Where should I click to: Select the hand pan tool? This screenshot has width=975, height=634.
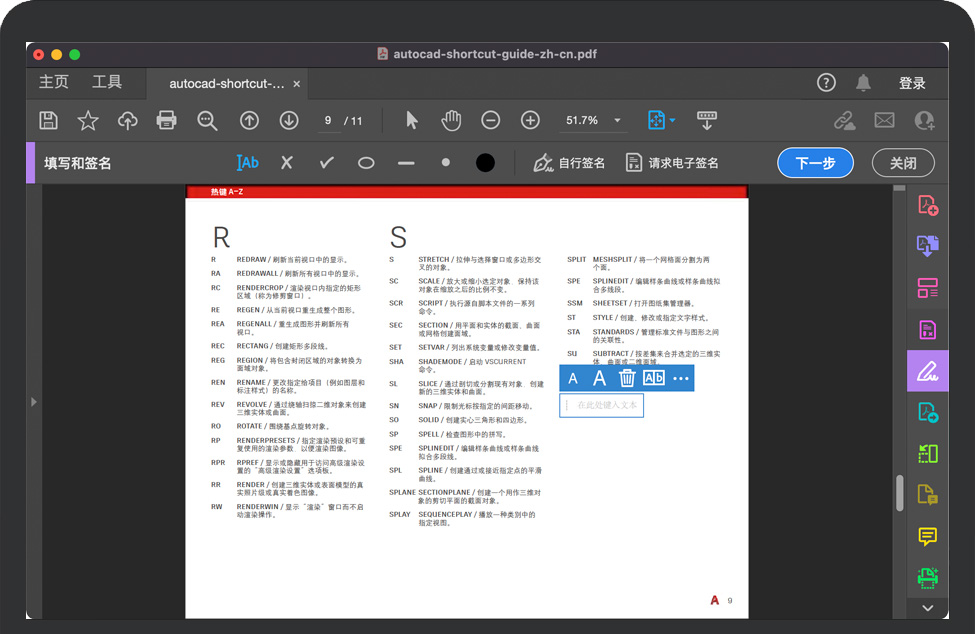click(x=452, y=121)
